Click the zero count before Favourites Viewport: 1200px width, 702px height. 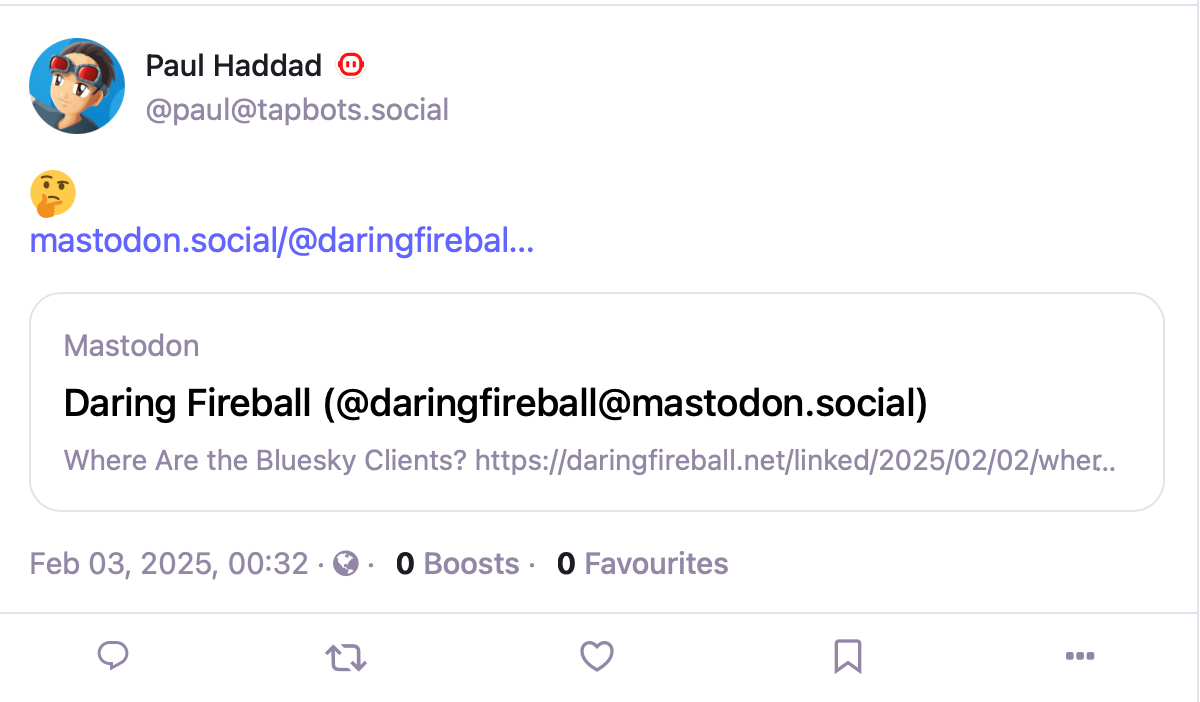[566, 564]
